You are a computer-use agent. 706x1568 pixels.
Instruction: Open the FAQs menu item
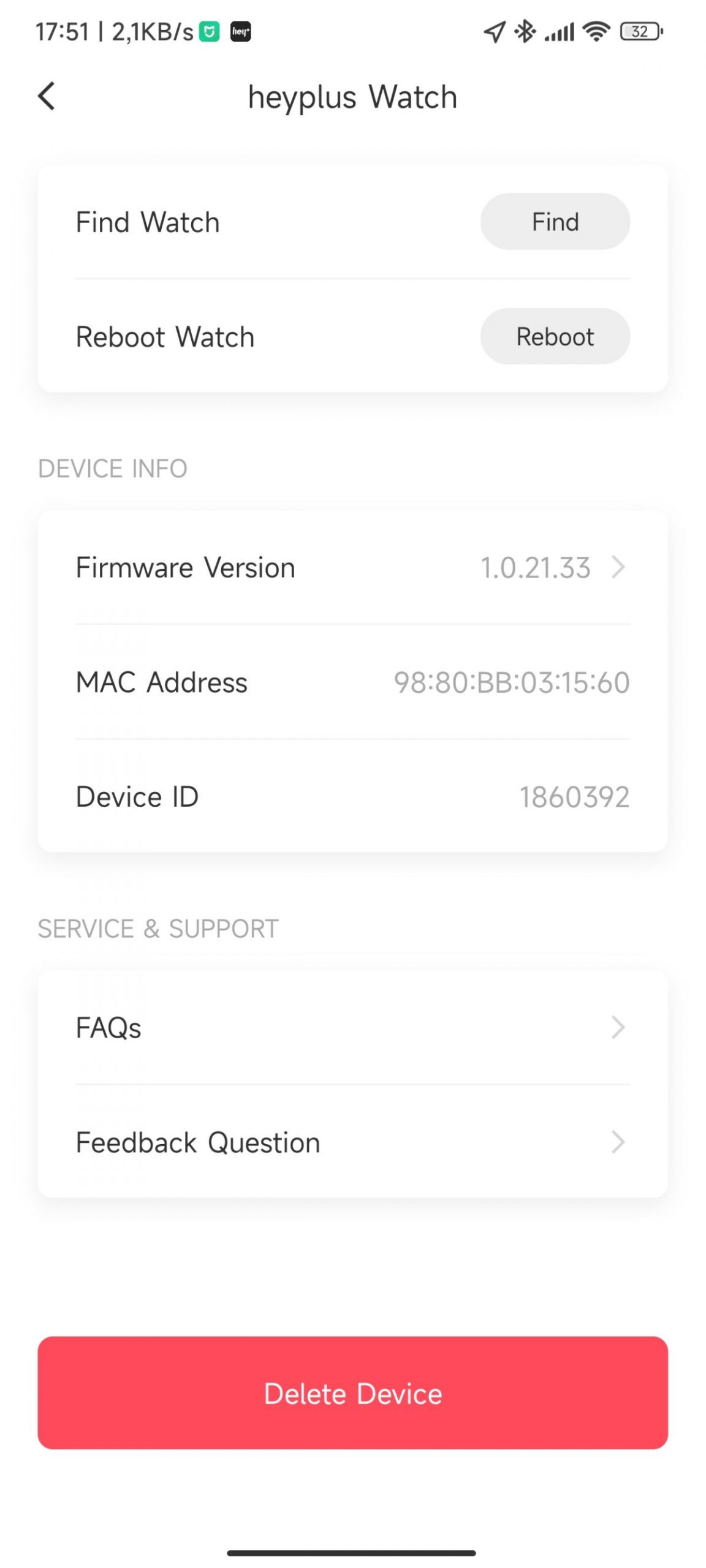tap(108, 1028)
